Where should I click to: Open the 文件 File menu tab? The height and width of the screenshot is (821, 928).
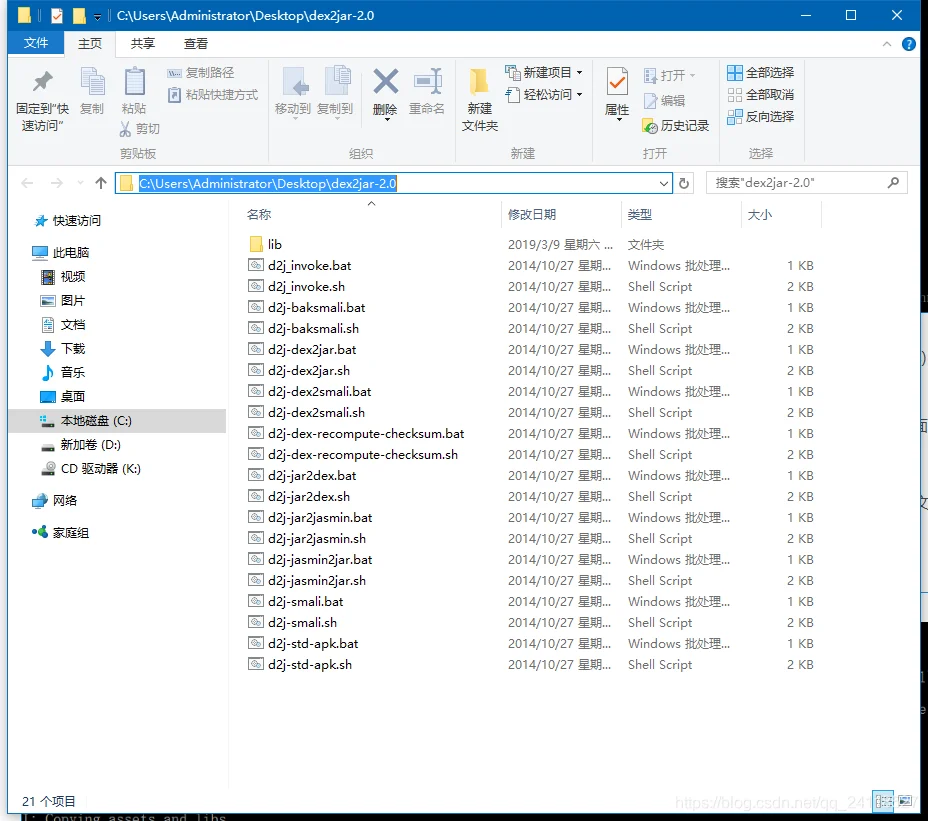(36, 43)
